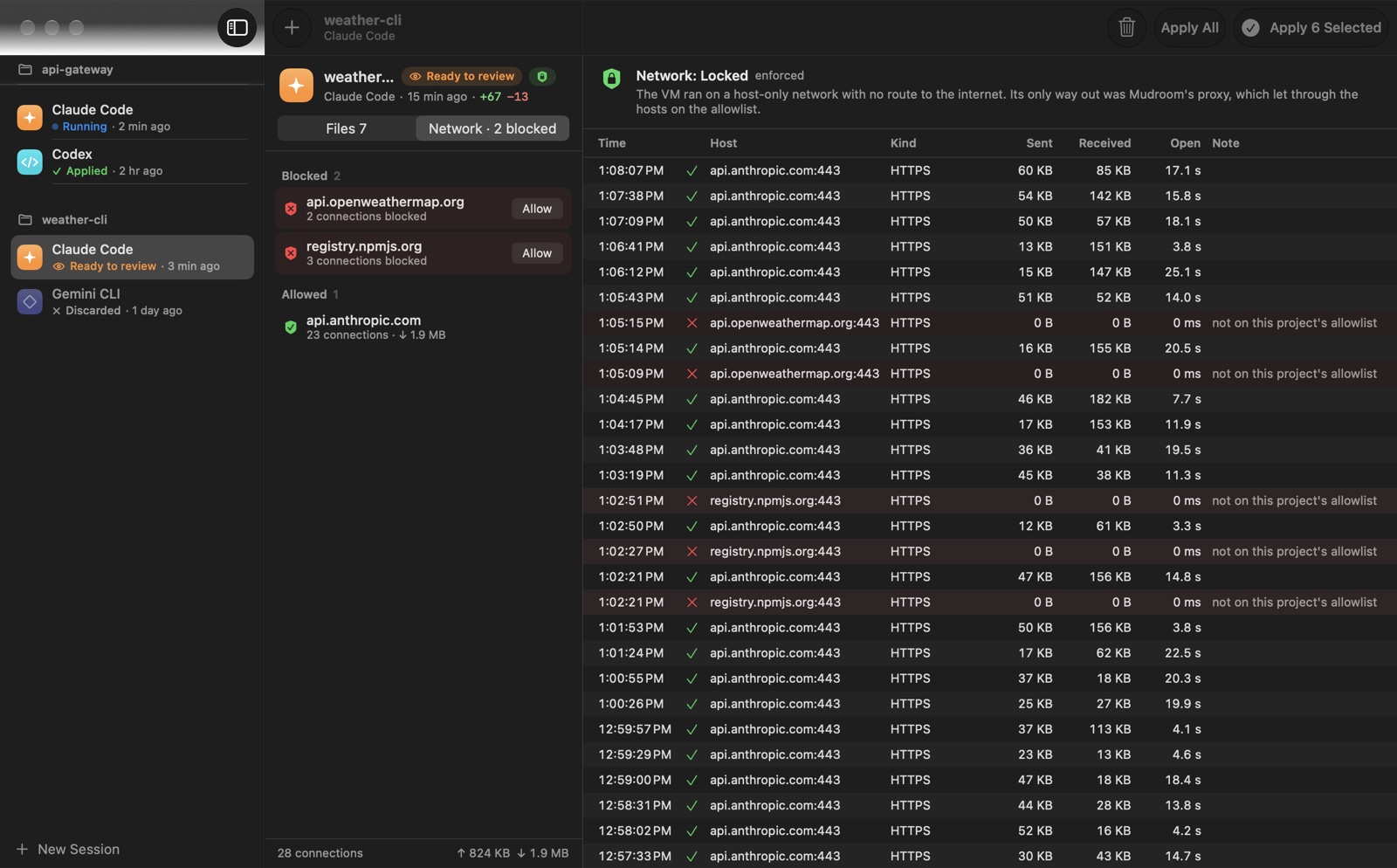Click the Ready to review status badge
This screenshot has height=868, width=1397.
[x=462, y=77]
